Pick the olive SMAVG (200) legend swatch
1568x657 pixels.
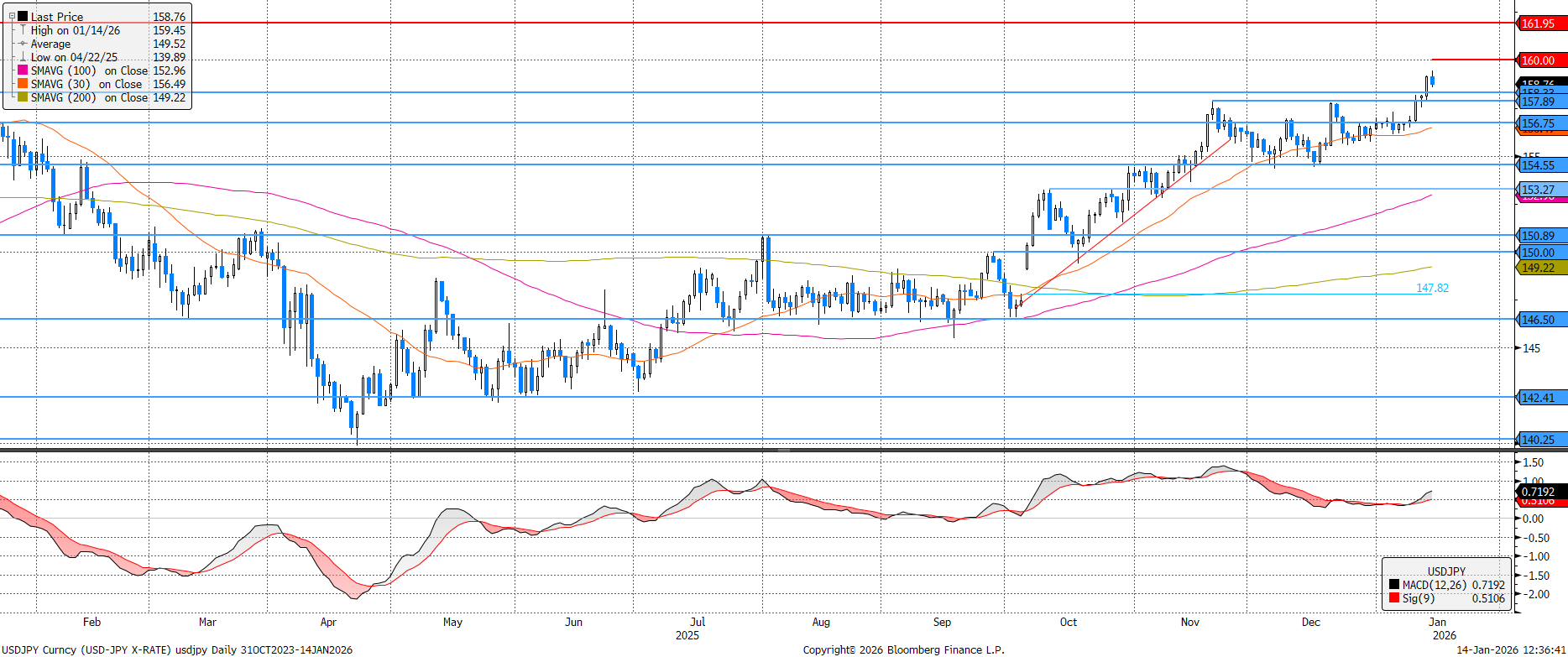(23, 97)
